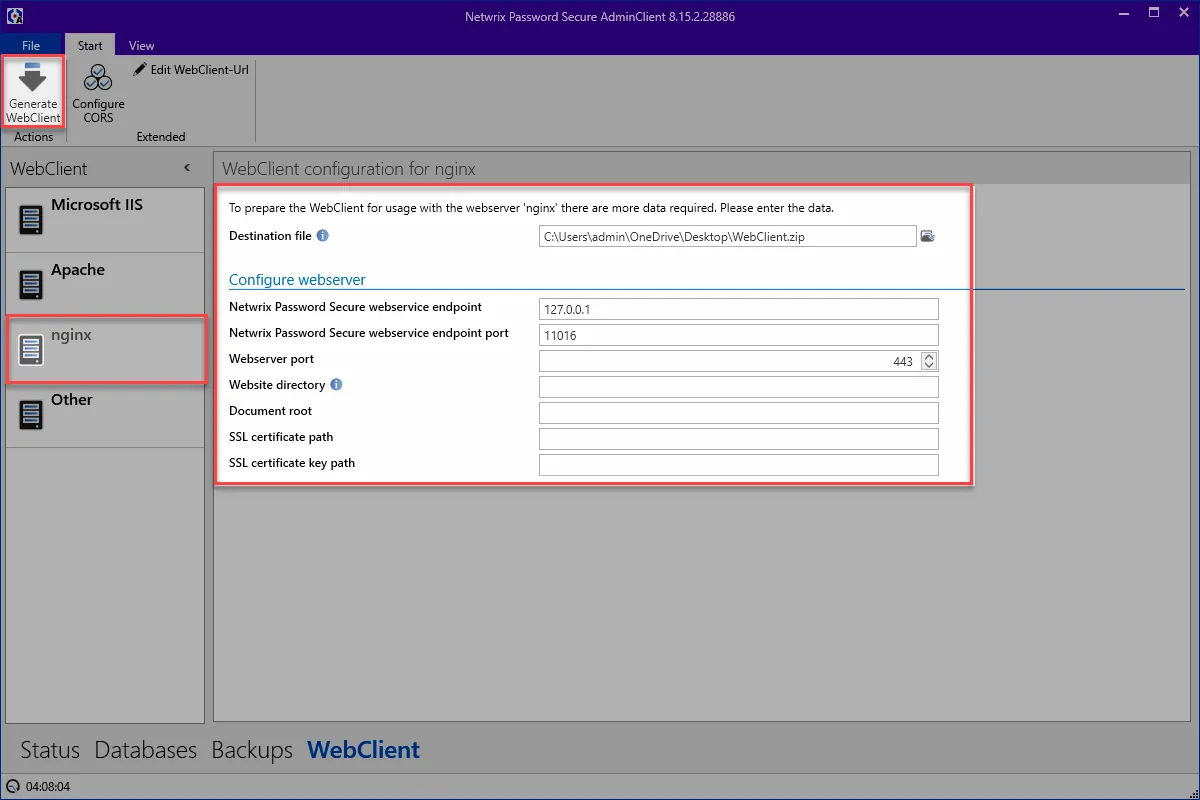Click Generate WebClient download icon

pos(33,79)
